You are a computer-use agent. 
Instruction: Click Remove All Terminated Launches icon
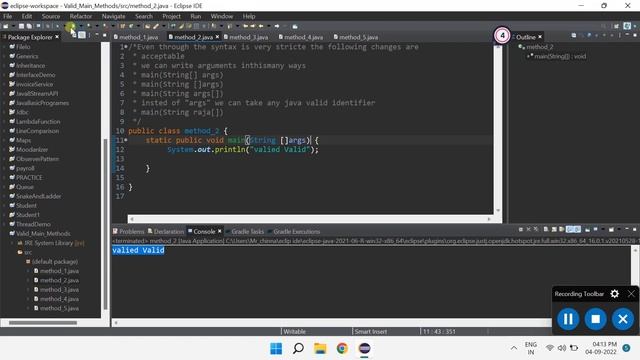(536, 229)
